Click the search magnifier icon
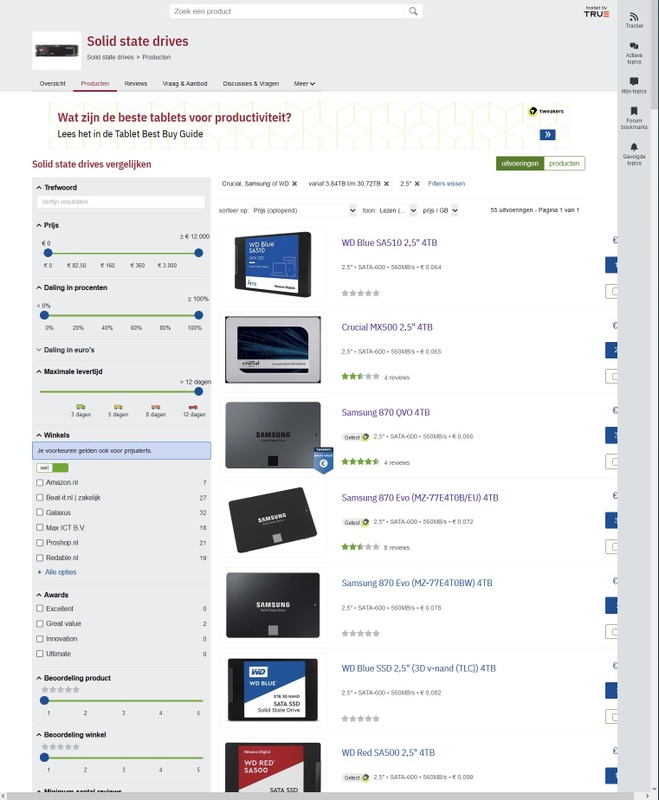 [x=413, y=11]
